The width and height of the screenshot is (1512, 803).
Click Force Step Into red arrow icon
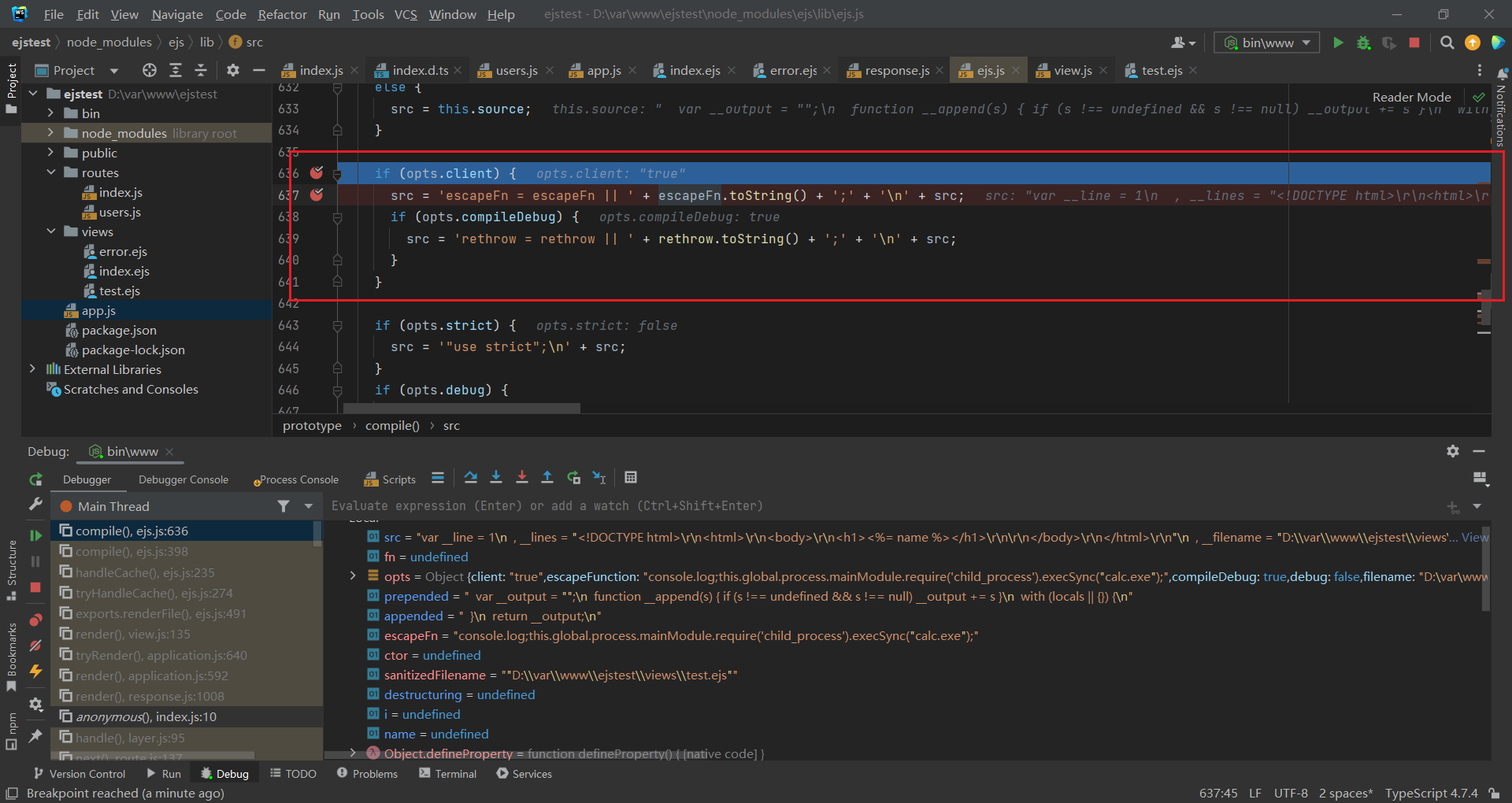(x=521, y=477)
